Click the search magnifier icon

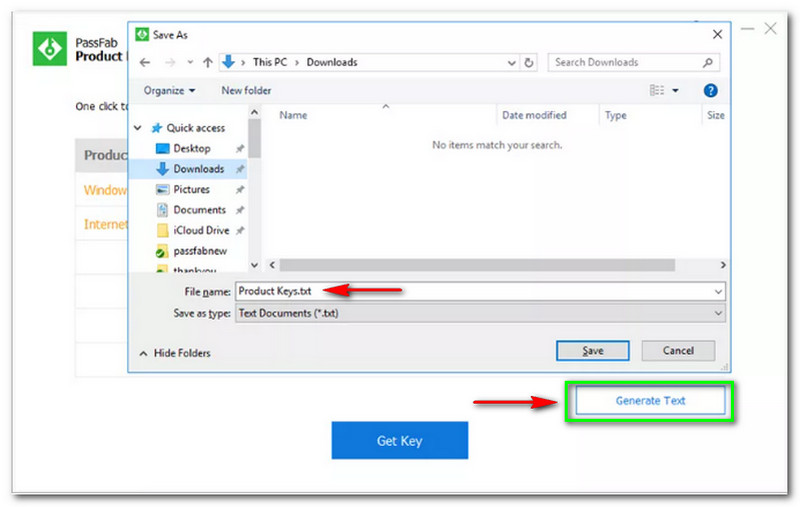708,62
